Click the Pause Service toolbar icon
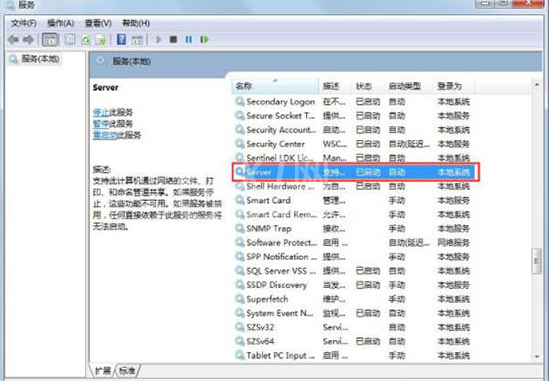Viewport: 549px width, 381px height. [x=189, y=40]
